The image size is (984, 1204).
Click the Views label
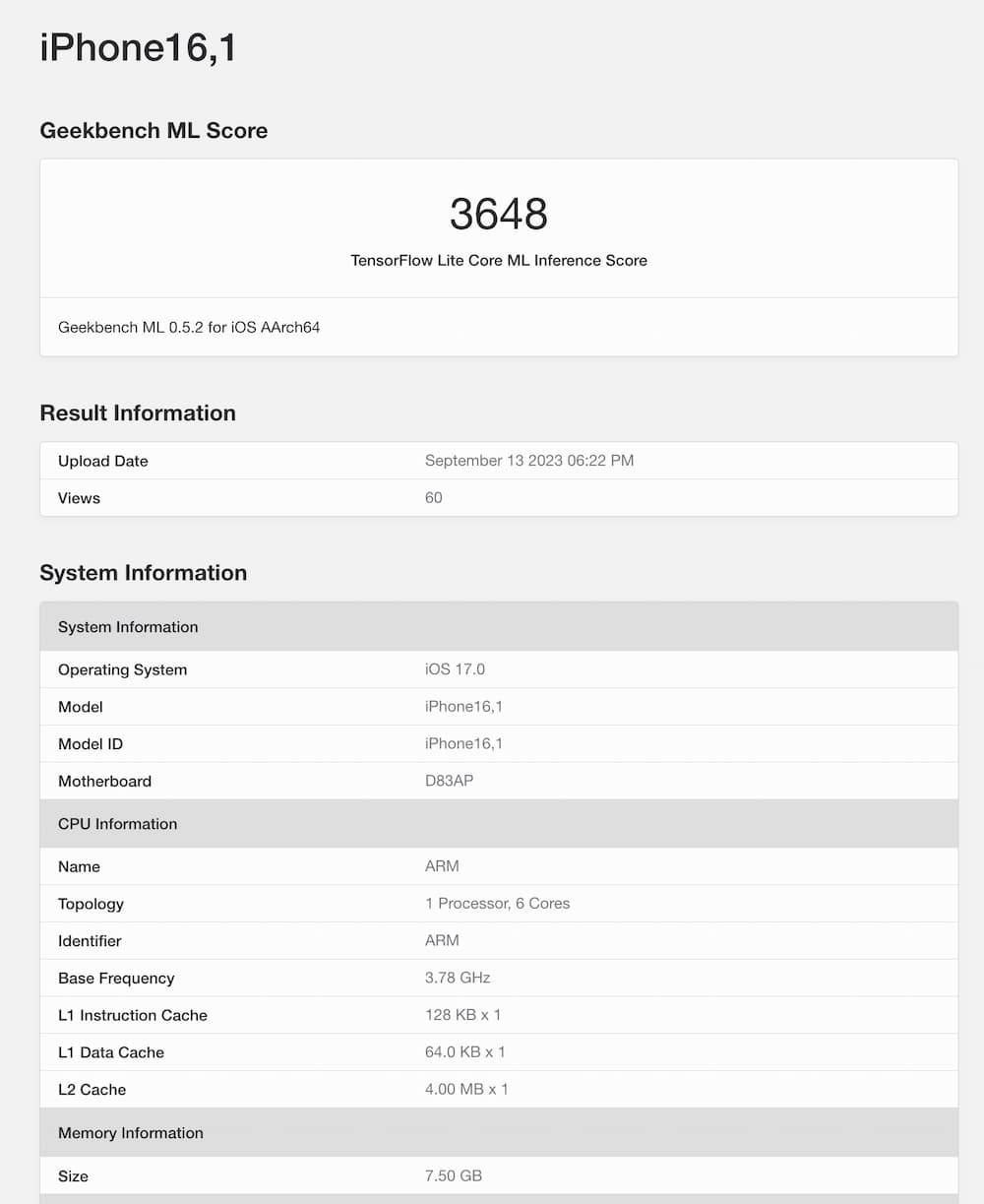(x=79, y=498)
